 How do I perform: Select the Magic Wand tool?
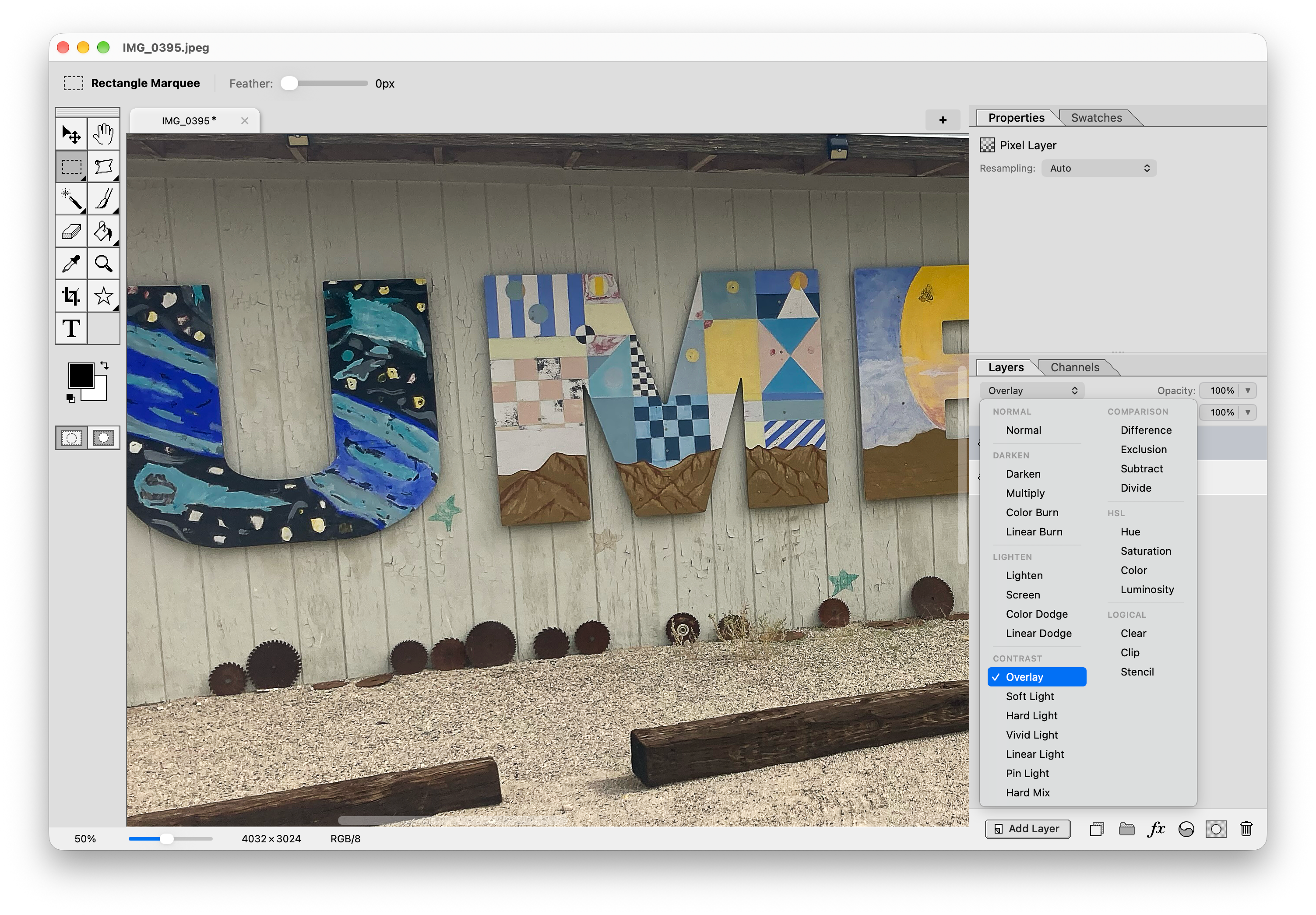[x=71, y=199]
